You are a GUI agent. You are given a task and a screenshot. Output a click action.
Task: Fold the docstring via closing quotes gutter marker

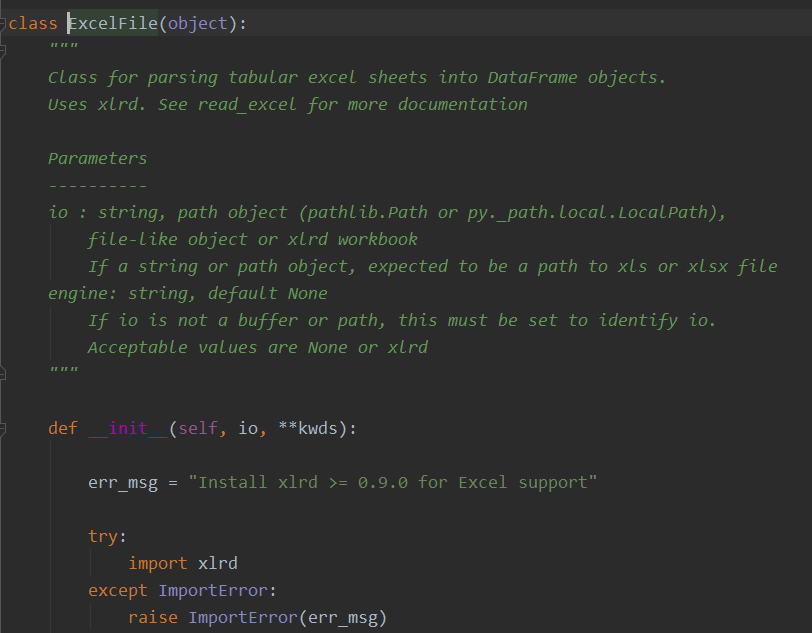point(2,373)
